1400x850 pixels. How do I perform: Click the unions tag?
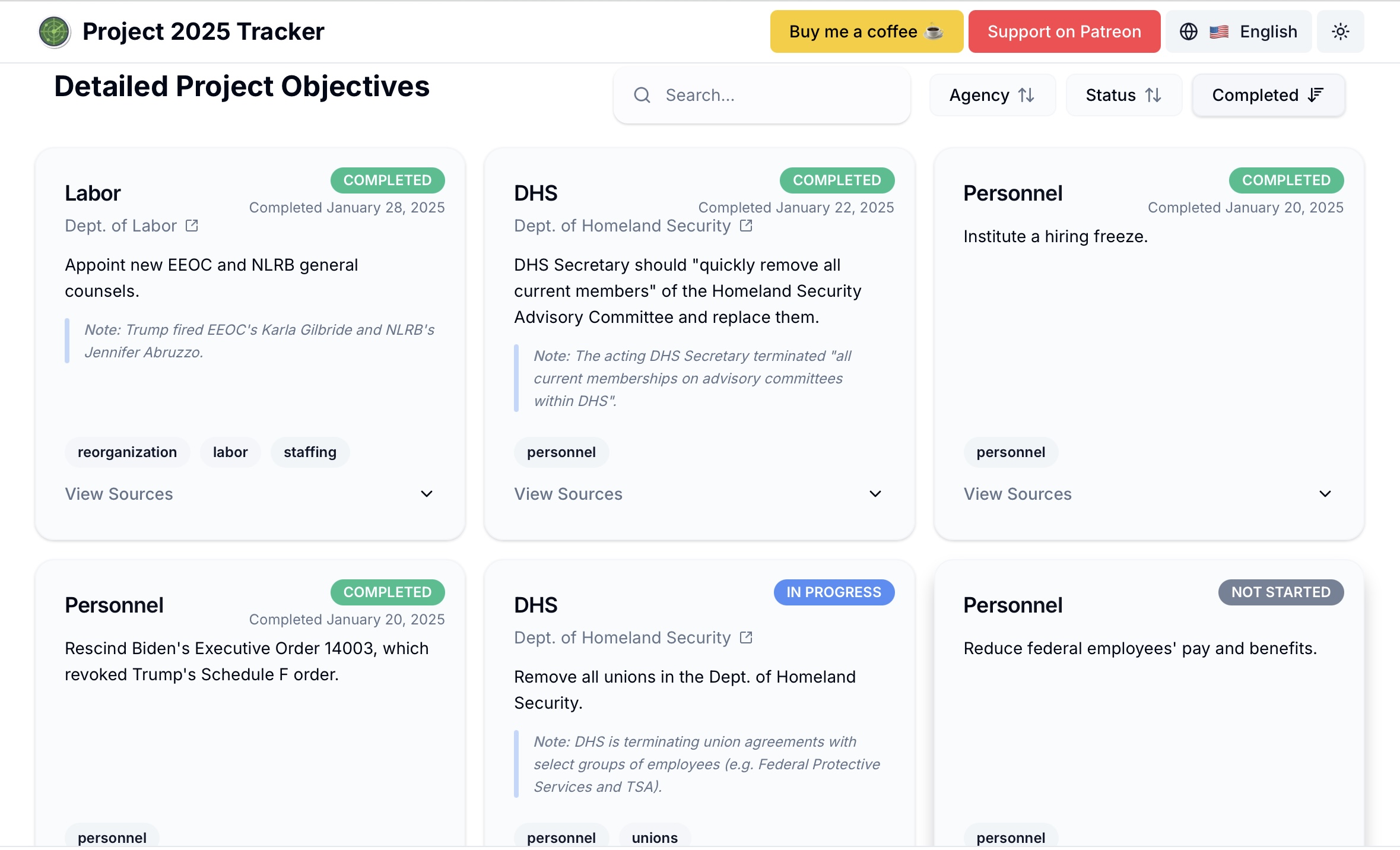click(x=654, y=838)
